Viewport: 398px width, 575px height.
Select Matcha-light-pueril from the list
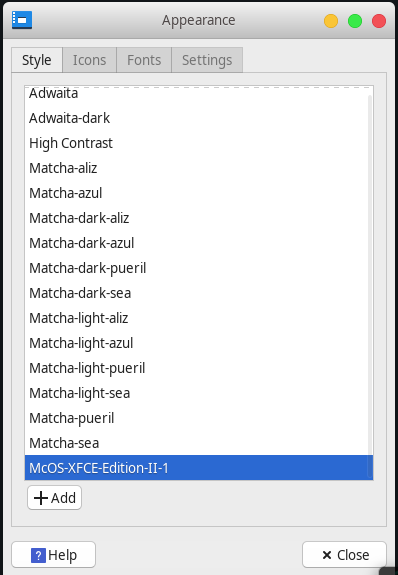pyautogui.click(x=198, y=368)
